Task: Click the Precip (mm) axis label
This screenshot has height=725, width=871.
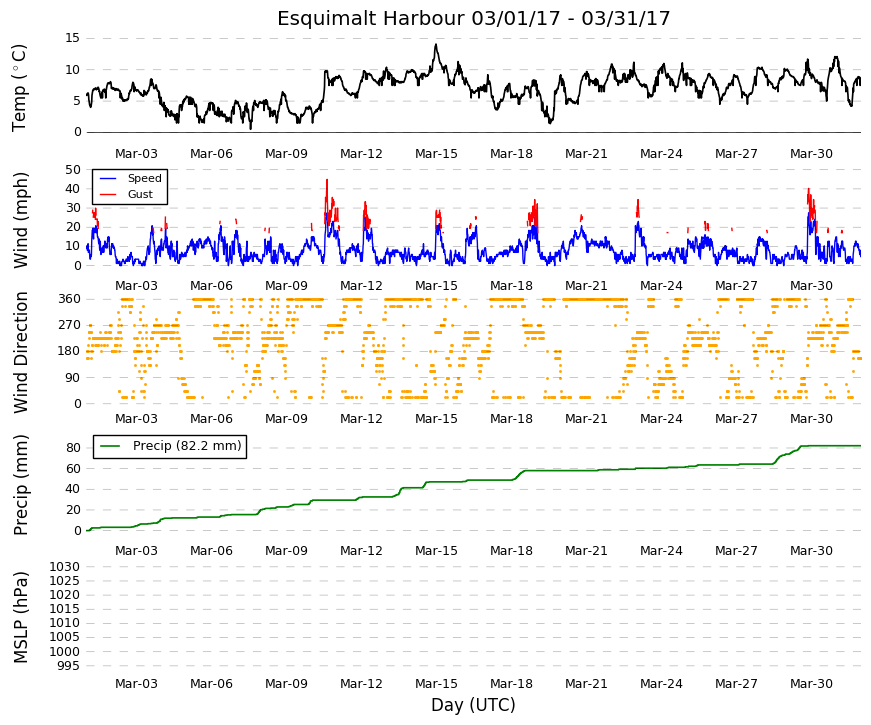Action: tap(19, 485)
